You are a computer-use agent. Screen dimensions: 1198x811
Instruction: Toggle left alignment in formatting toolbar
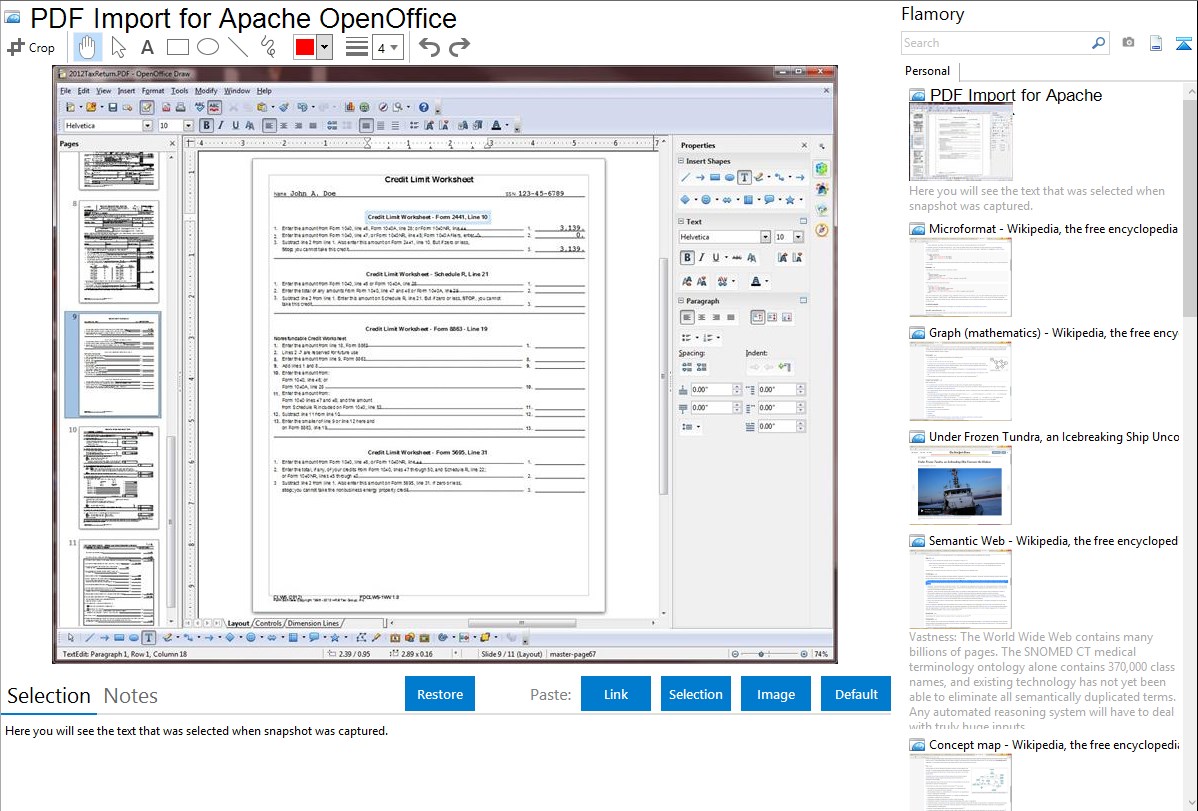[269, 125]
